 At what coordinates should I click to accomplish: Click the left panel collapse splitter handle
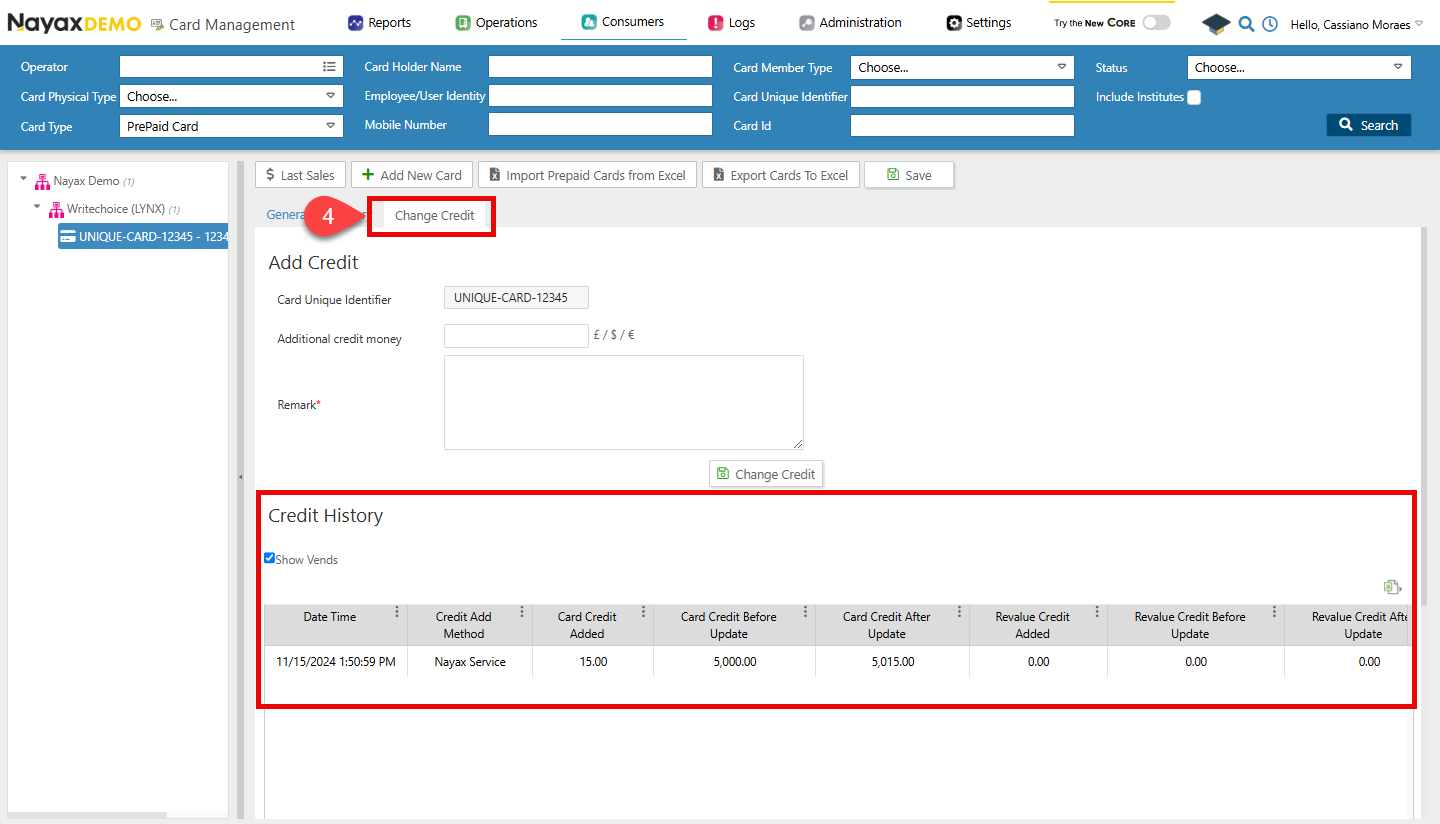pos(240,478)
